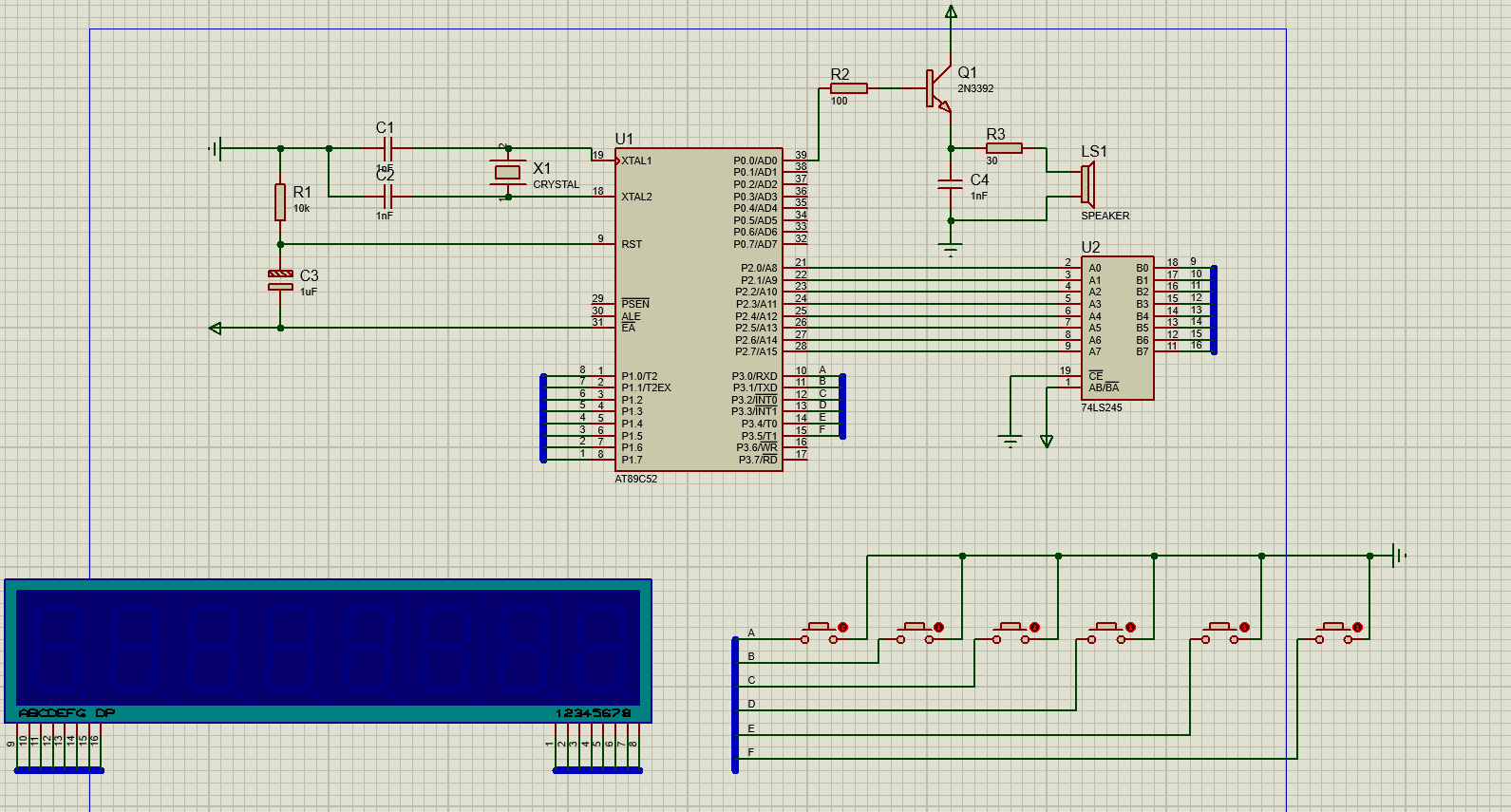Click the LS1 reference label

click(x=1094, y=151)
